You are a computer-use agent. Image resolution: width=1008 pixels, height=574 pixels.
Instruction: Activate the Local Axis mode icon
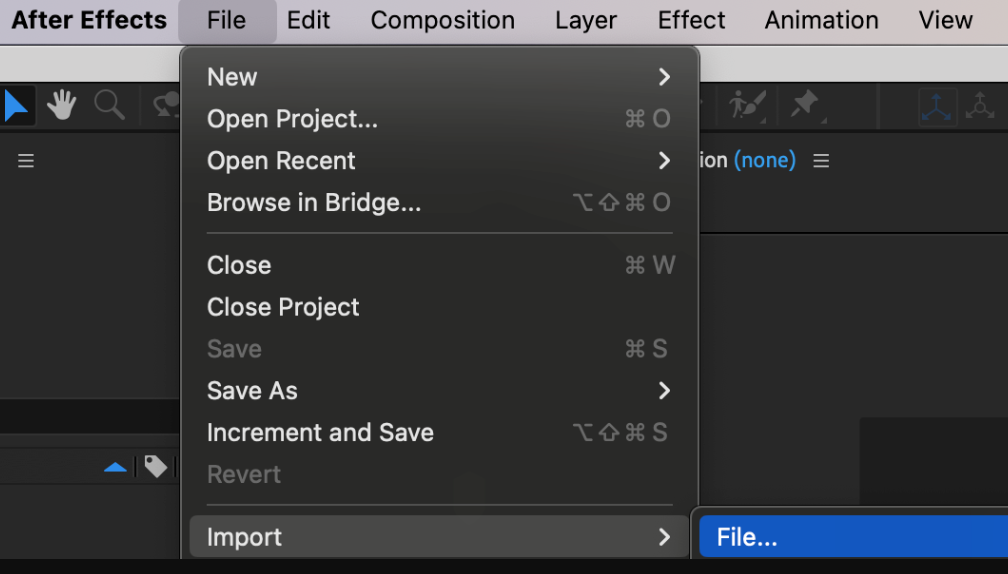click(937, 106)
